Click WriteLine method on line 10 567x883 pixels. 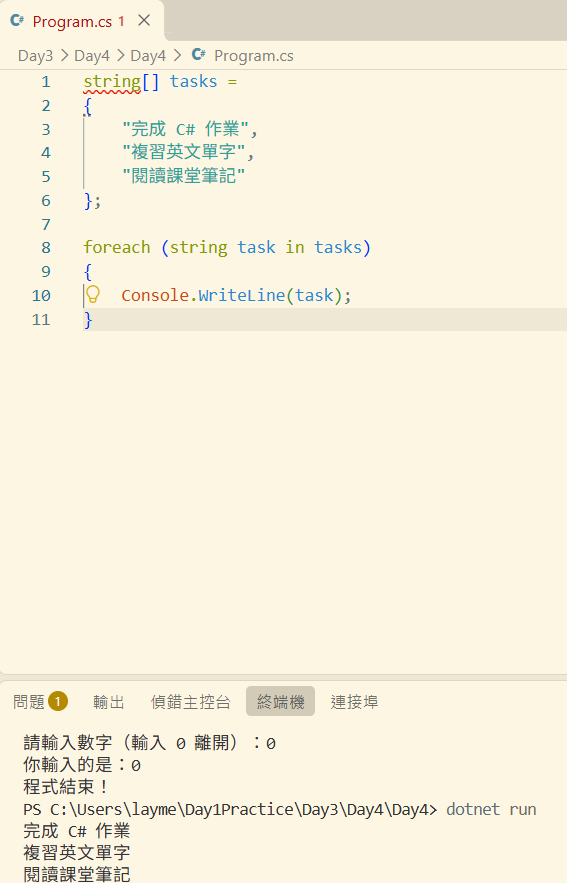[242, 296]
